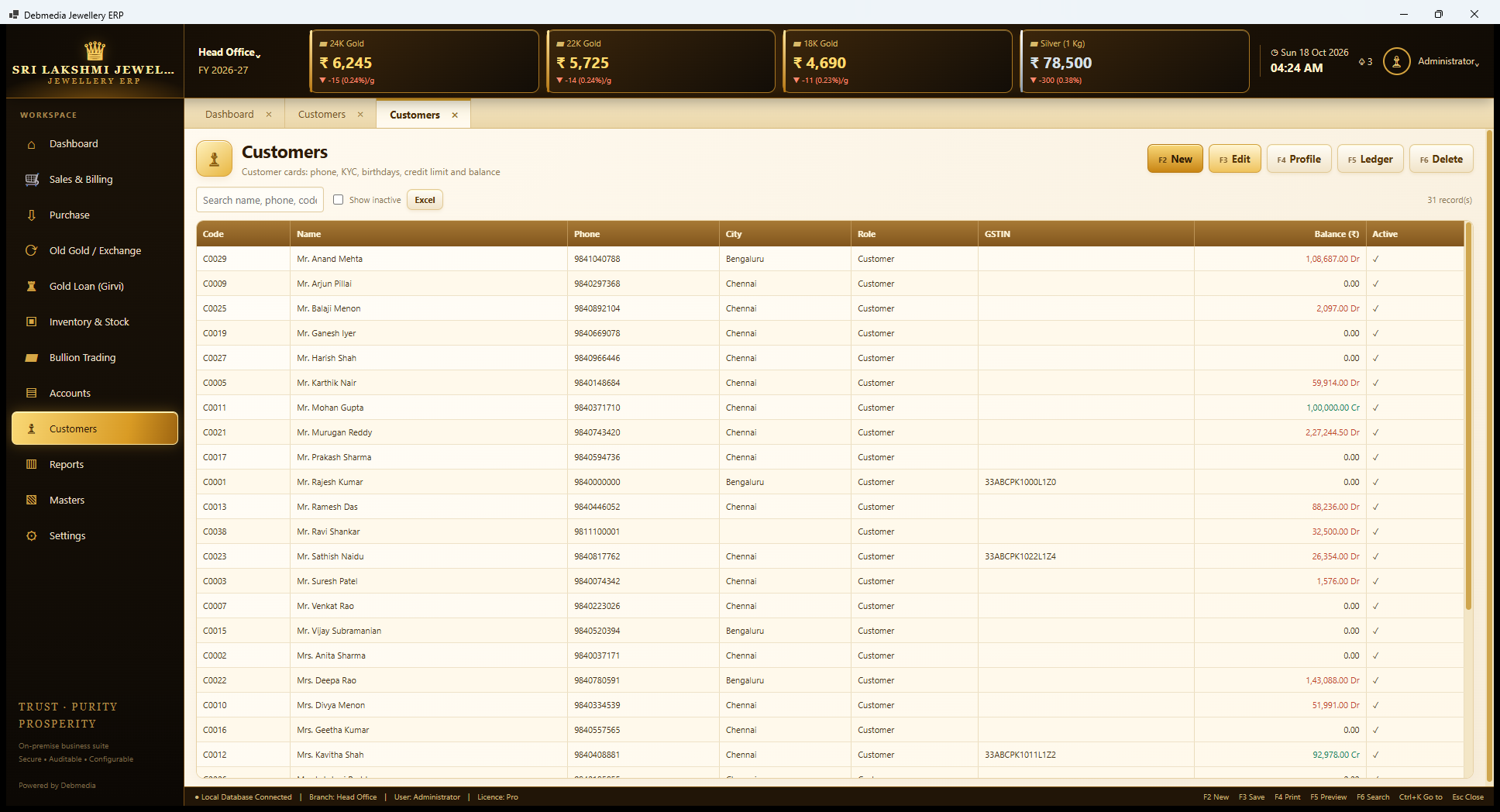
Task: Open the F5 Ledger button
Action: click(x=1371, y=159)
